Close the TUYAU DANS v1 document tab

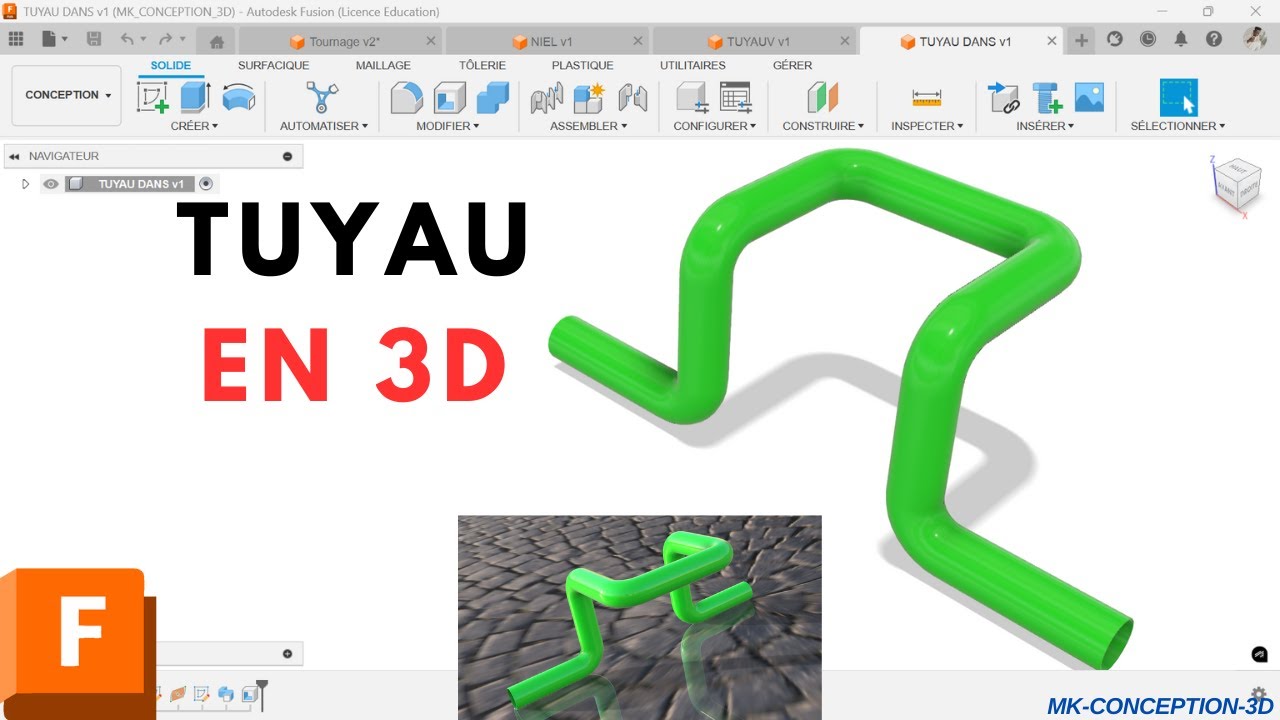pos(1051,41)
